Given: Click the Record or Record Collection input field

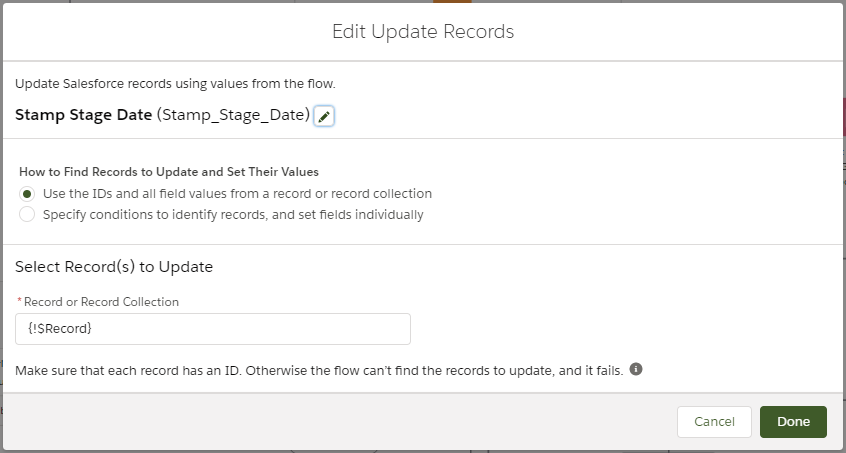Looking at the screenshot, I should coord(213,329).
